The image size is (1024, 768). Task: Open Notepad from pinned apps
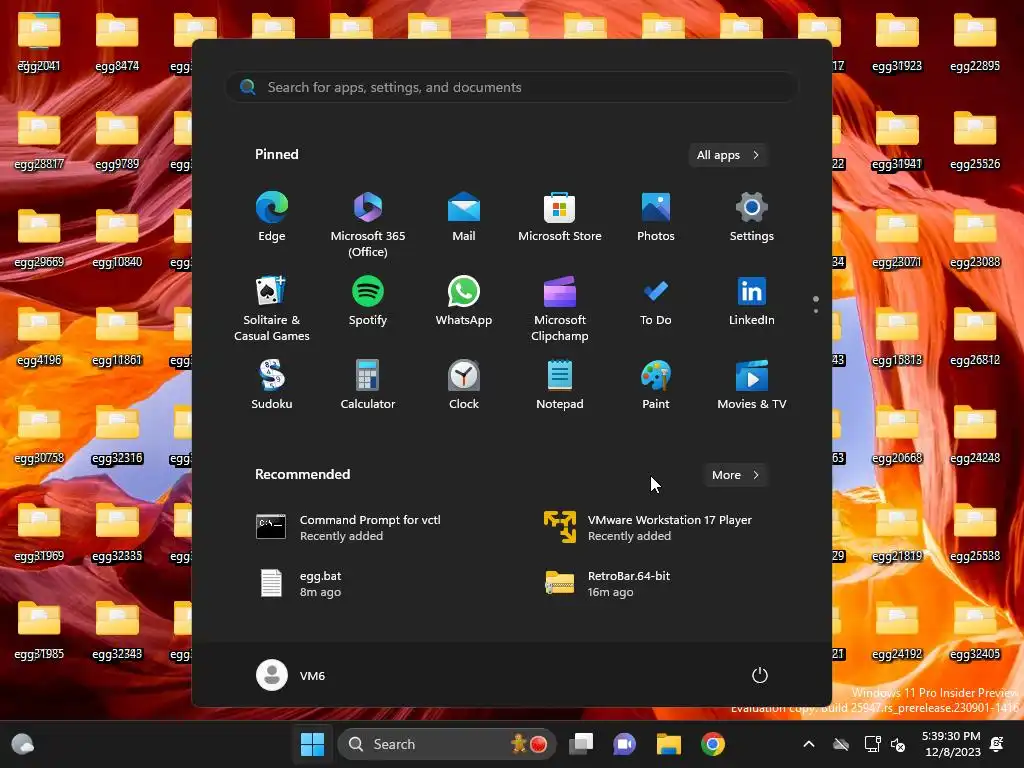[x=560, y=385]
